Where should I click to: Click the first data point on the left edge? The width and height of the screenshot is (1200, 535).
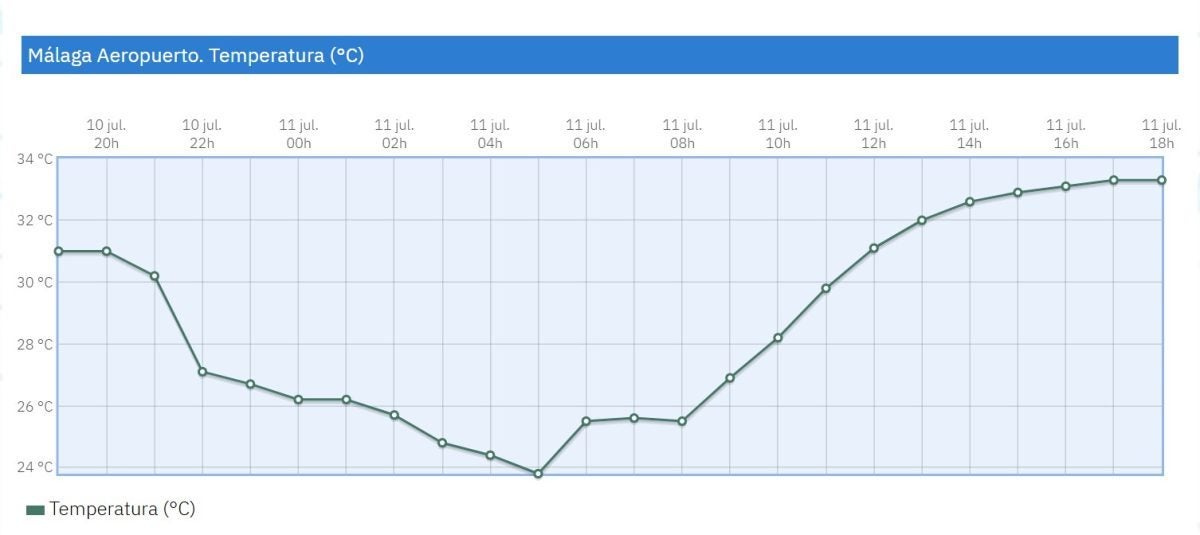(x=58, y=251)
